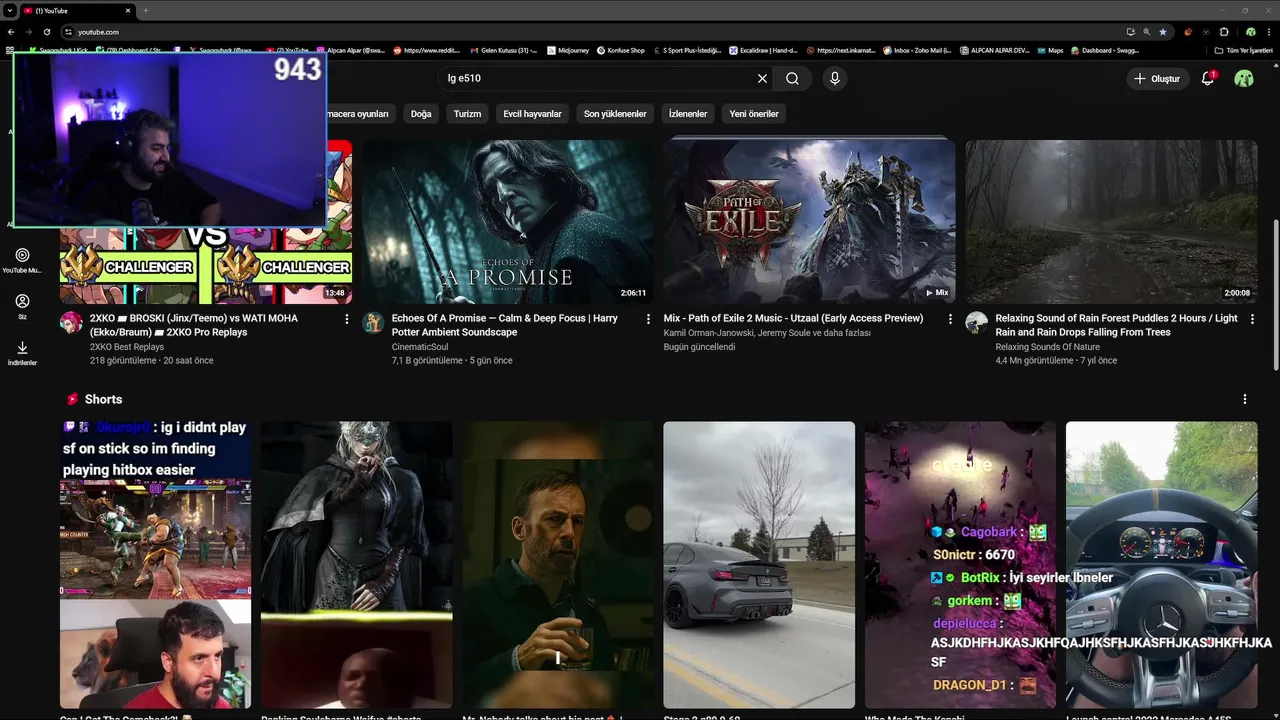This screenshot has height=720, width=1280.
Task: Open the tab search dropdown arrow
Action: pos(9,10)
